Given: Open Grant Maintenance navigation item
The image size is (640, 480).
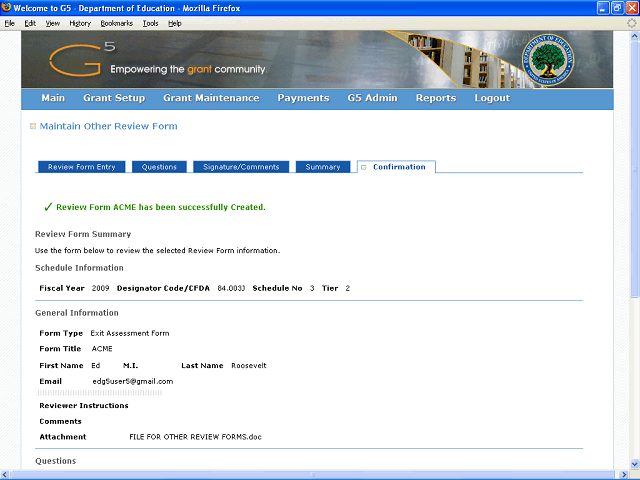Looking at the screenshot, I should [211, 98].
